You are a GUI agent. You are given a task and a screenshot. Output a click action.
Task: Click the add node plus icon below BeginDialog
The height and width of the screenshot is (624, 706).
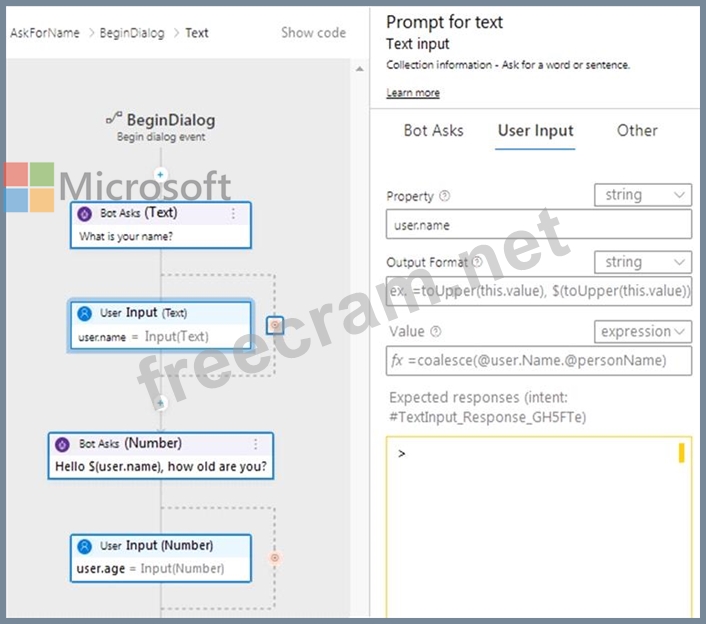[160, 174]
